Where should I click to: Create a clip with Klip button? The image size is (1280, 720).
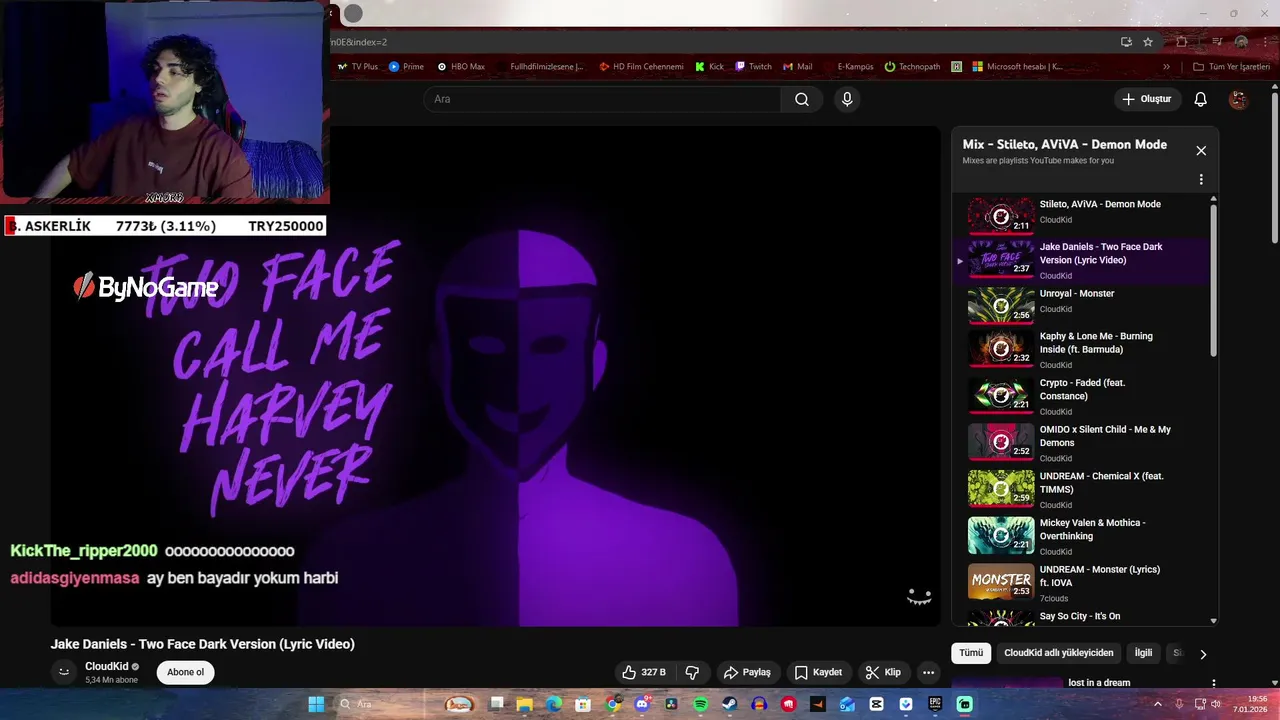(883, 672)
